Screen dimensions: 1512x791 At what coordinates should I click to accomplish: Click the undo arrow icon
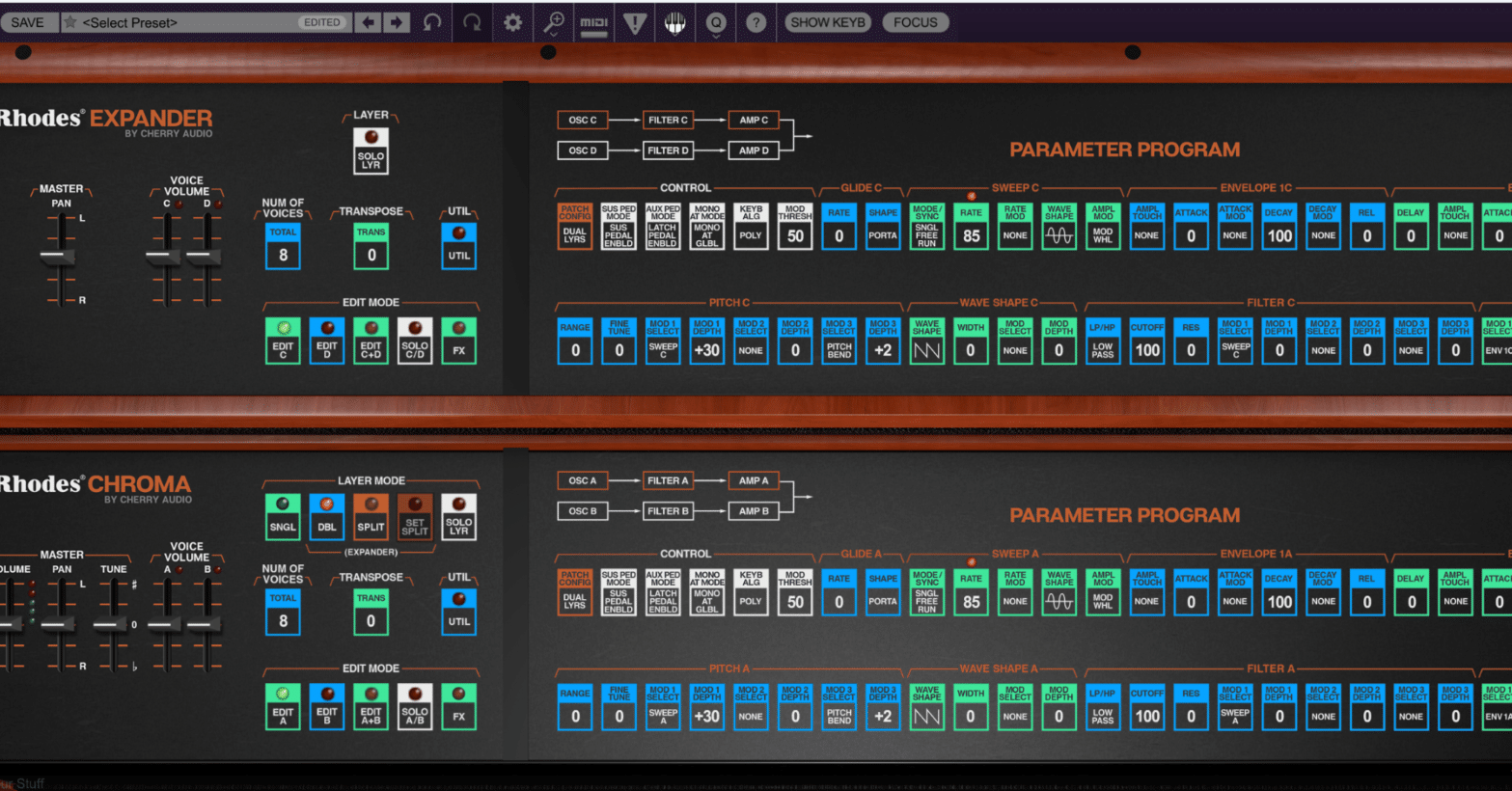click(431, 21)
